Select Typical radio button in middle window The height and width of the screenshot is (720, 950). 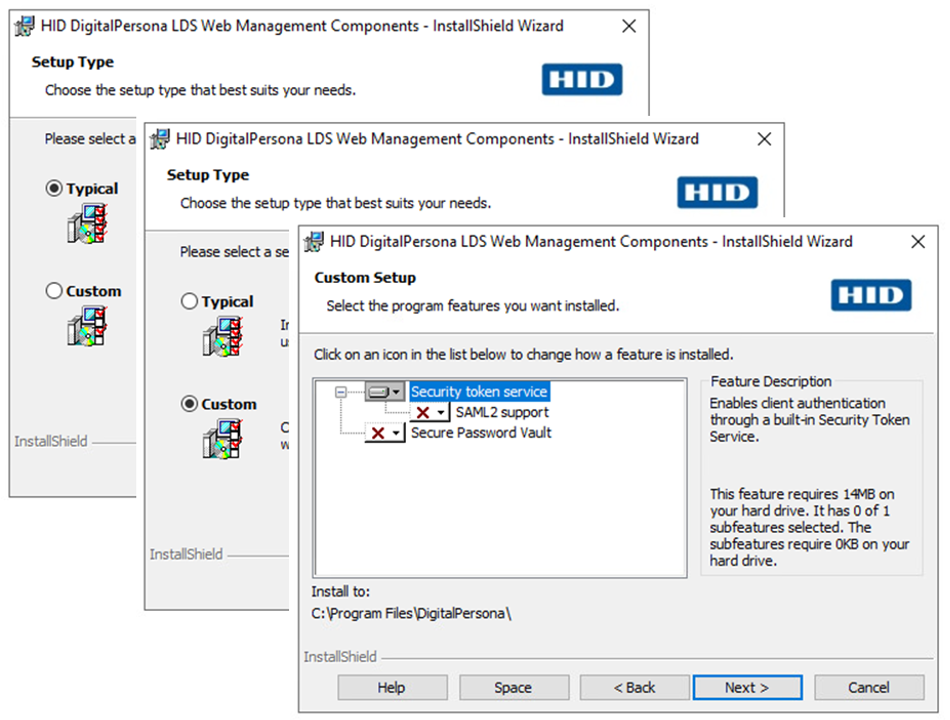tap(189, 302)
